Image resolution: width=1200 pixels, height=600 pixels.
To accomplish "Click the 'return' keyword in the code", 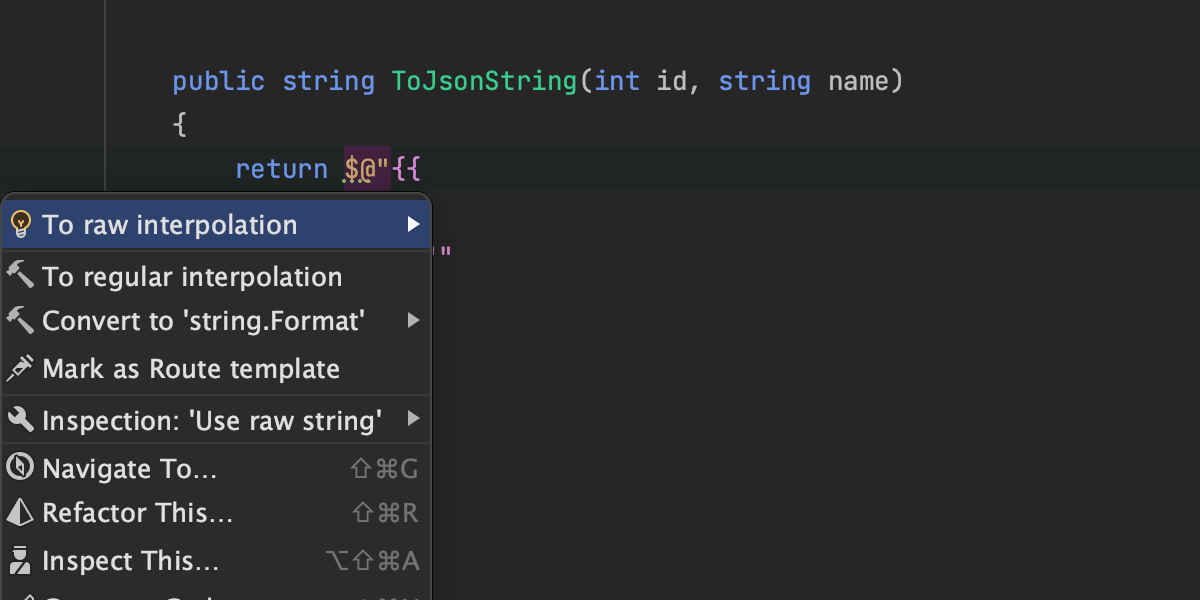I will point(281,169).
